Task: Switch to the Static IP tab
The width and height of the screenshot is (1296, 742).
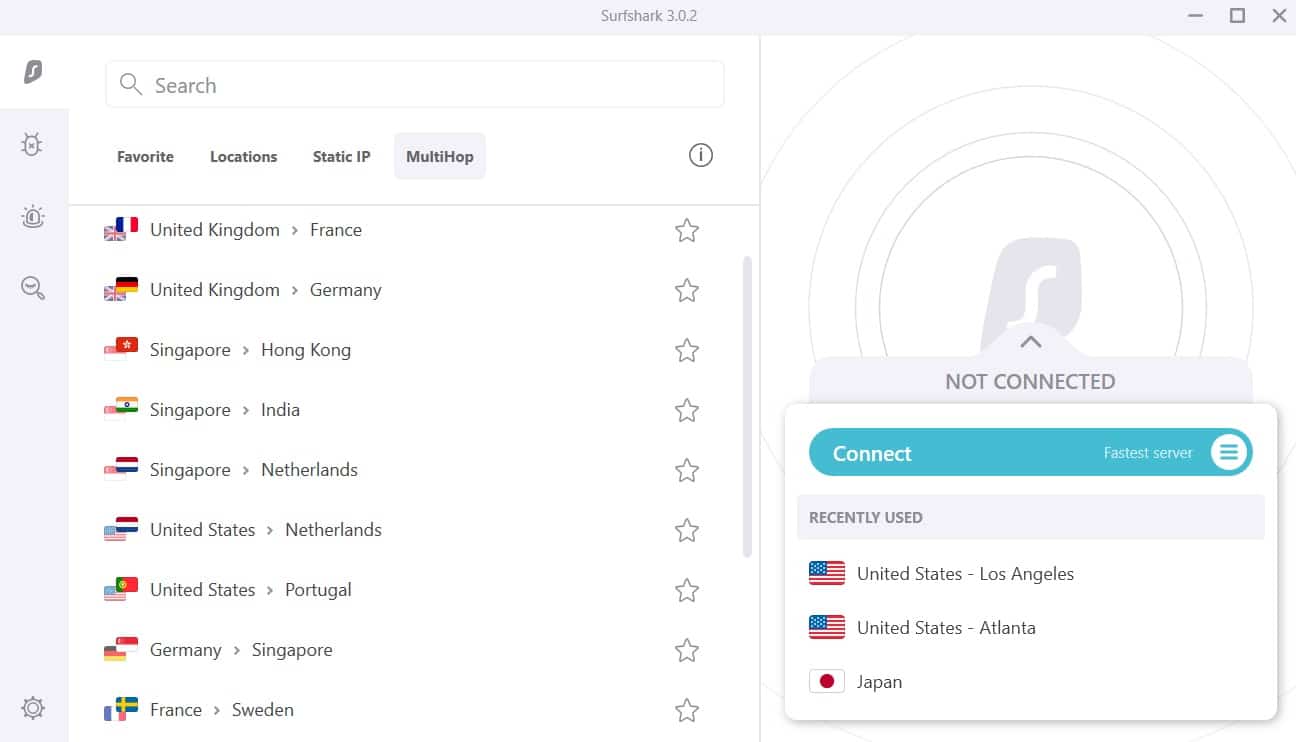Action: (x=341, y=156)
